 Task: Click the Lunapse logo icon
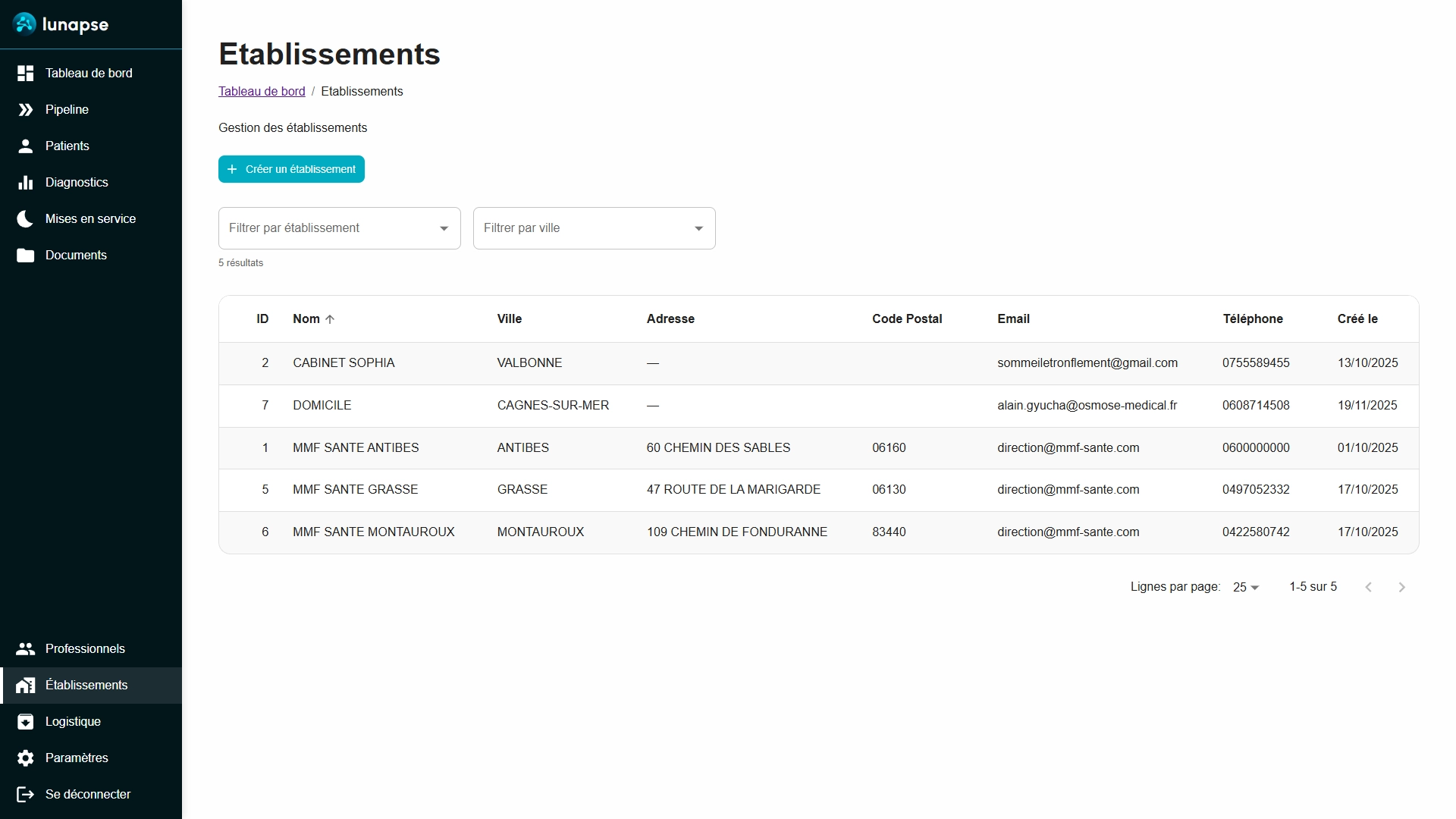coord(24,24)
